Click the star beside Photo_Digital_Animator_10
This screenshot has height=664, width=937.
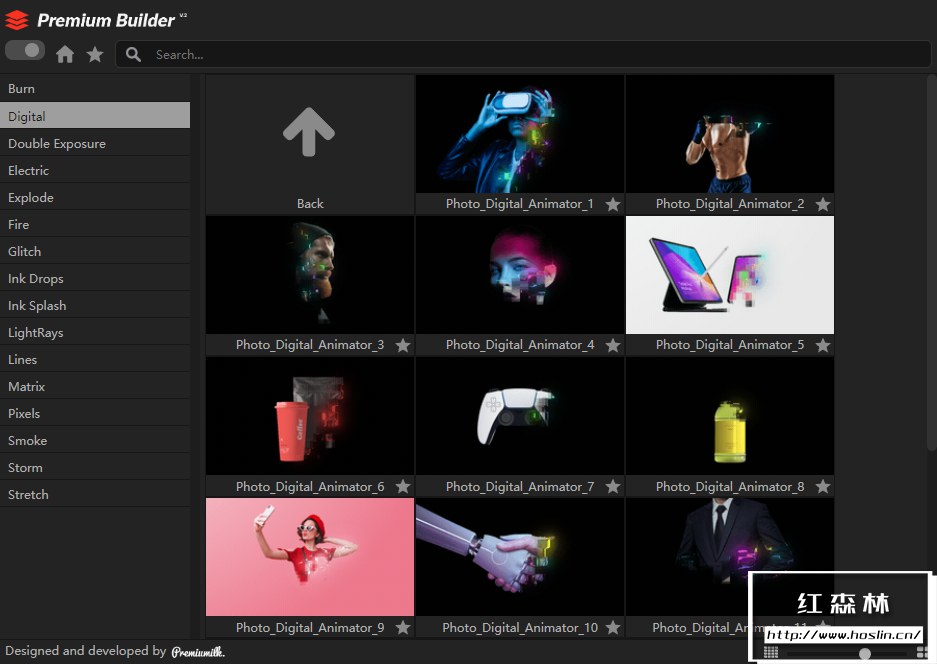click(613, 628)
